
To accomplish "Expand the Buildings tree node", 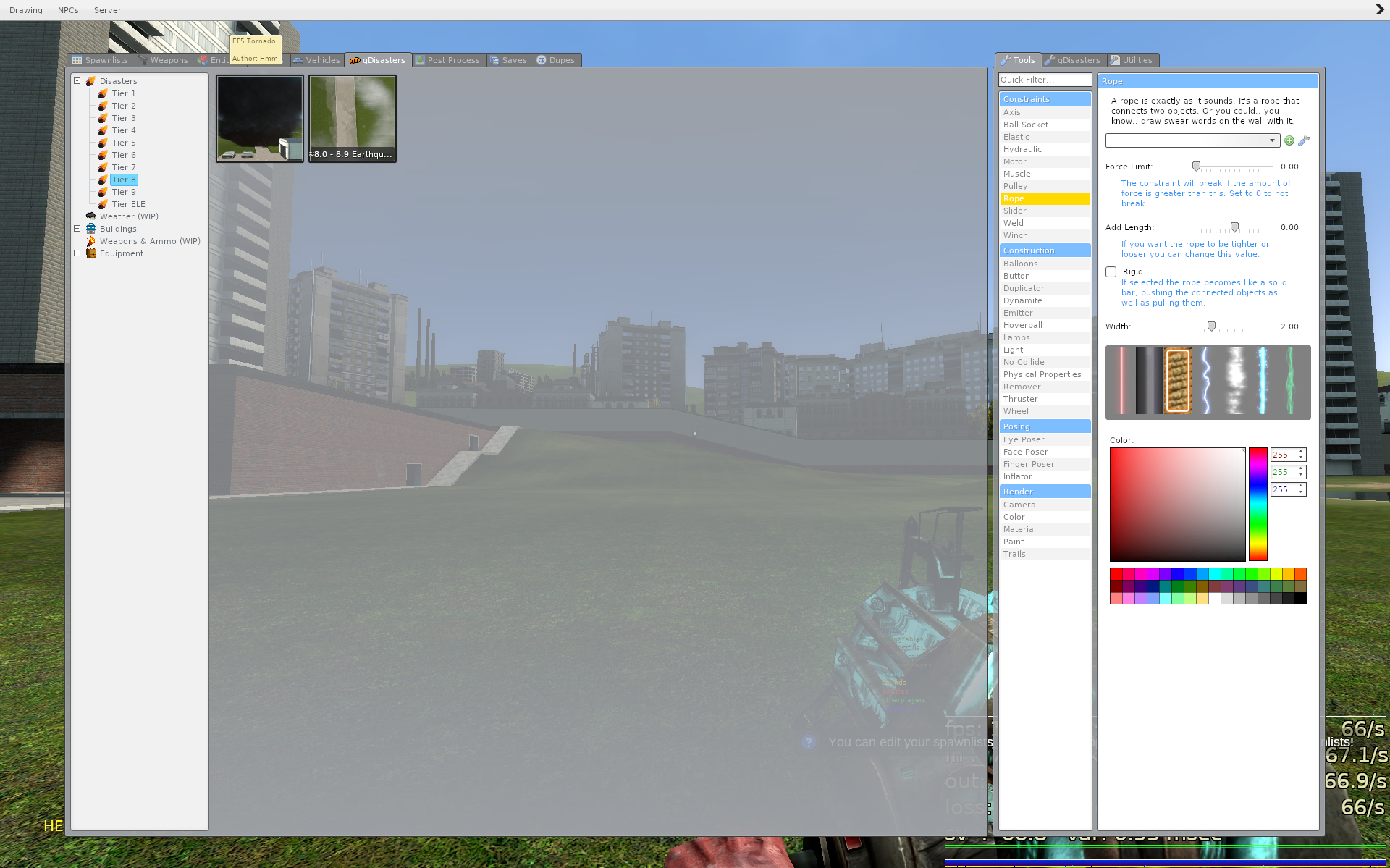I will tap(77, 229).
